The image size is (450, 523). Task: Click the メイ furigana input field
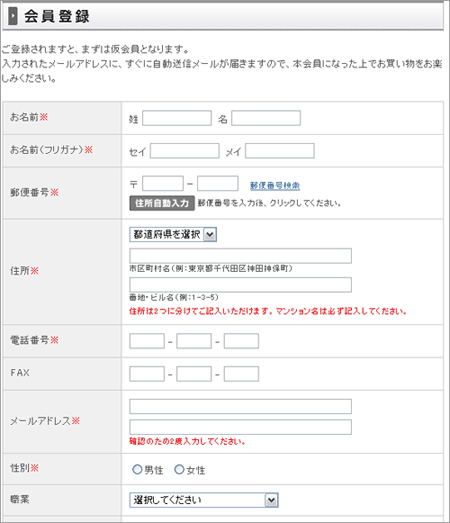tap(280, 151)
